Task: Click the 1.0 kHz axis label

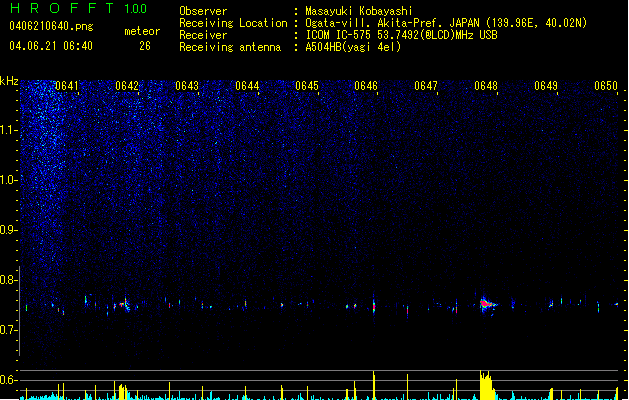Action: (x=8, y=180)
